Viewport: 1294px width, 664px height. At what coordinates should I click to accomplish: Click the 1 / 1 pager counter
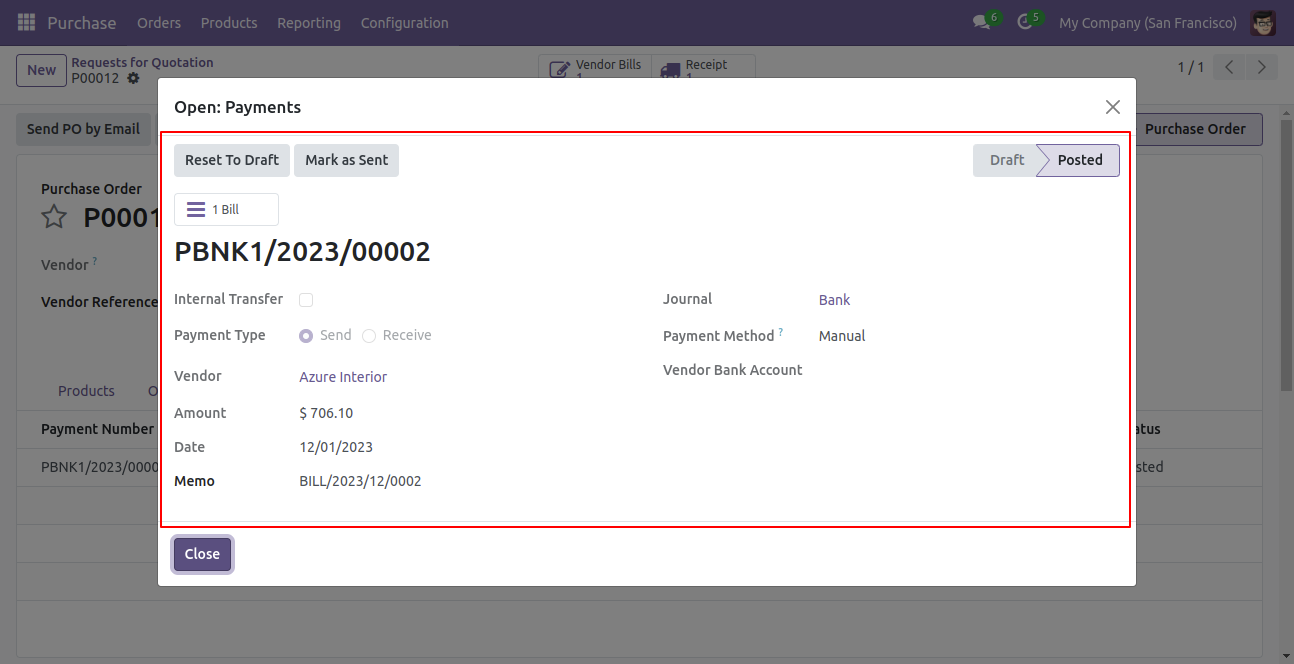(1190, 67)
